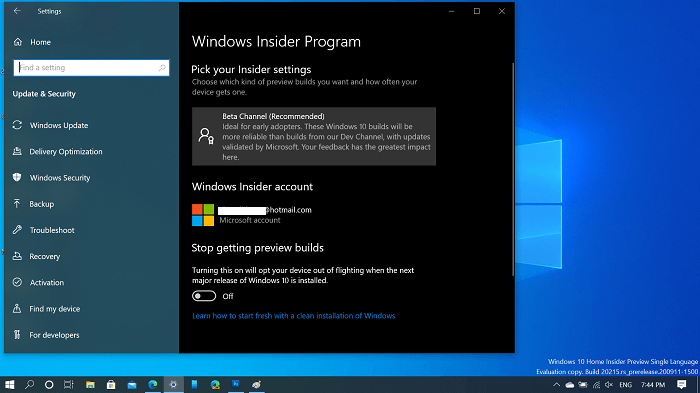
Task: Click the For developers tools icon
Action: click(x=17, y=334)
